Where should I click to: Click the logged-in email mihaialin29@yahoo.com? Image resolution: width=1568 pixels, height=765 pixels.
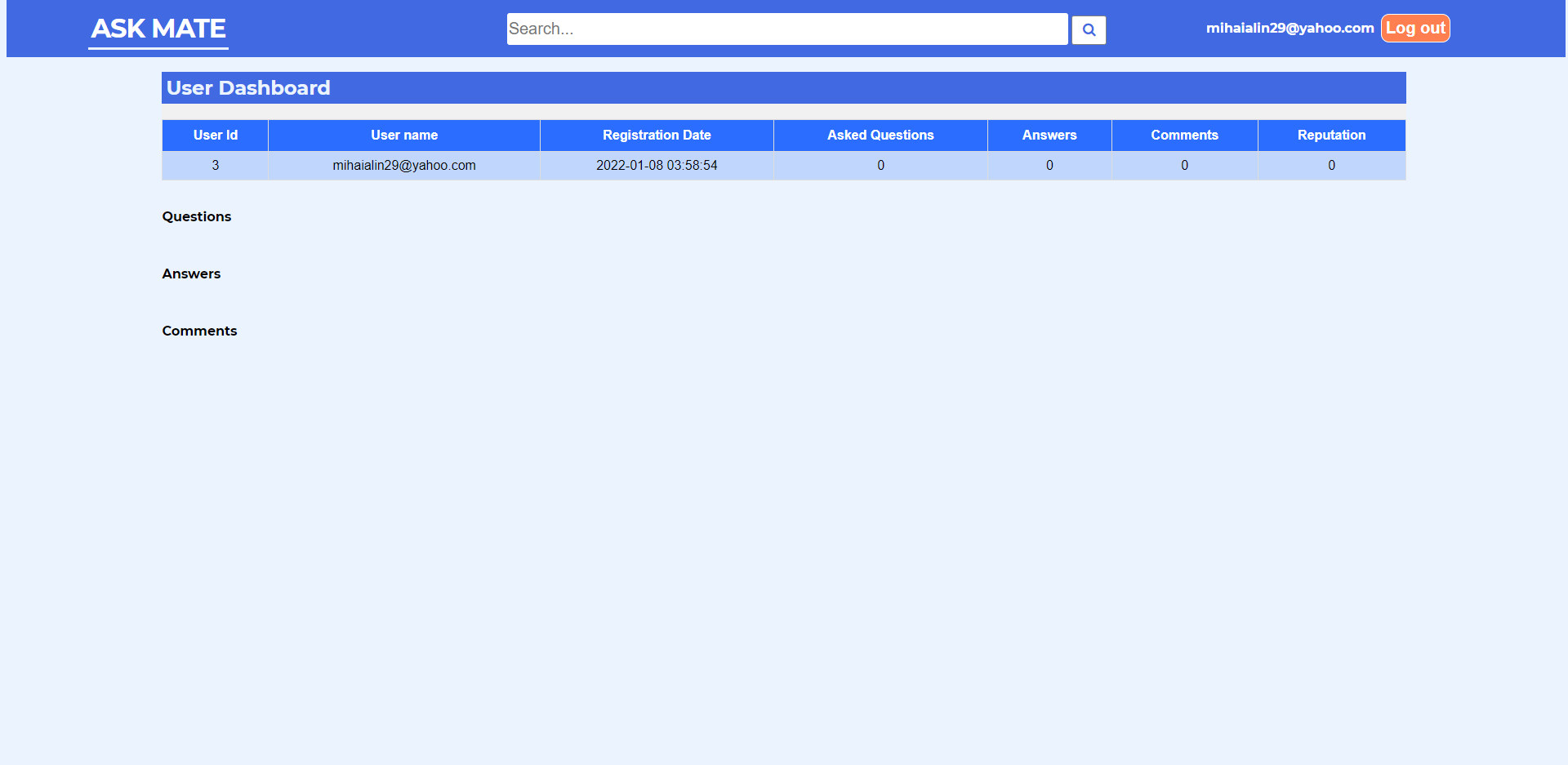[x=1290, y=27]
